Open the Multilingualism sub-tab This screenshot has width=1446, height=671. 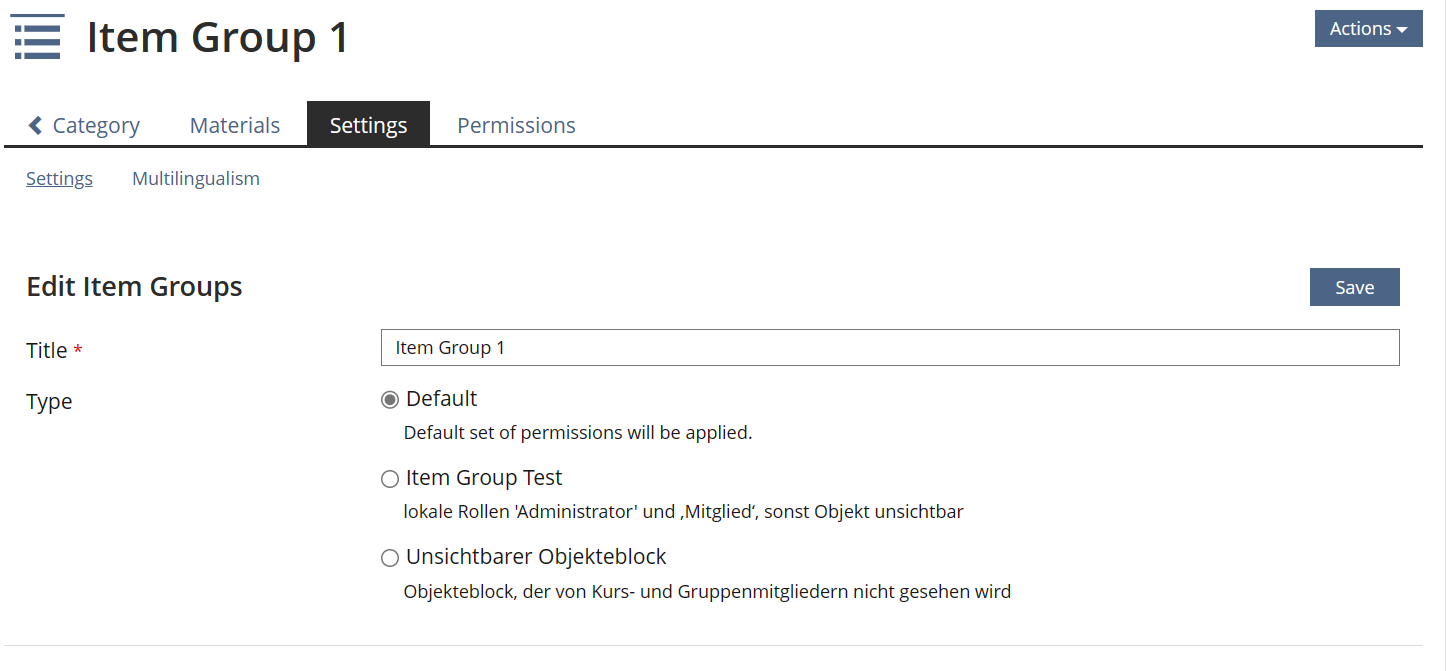(196, 179)
